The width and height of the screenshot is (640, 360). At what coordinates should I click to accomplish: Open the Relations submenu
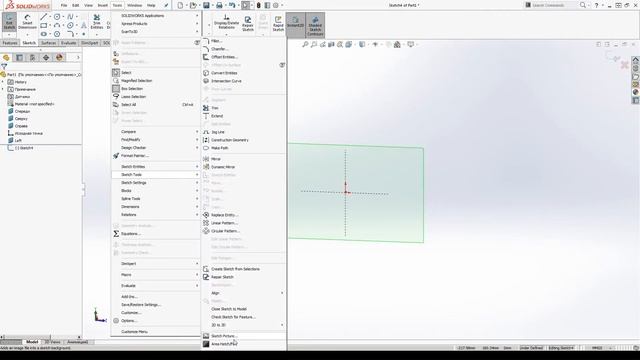click(x=156, y=215)
